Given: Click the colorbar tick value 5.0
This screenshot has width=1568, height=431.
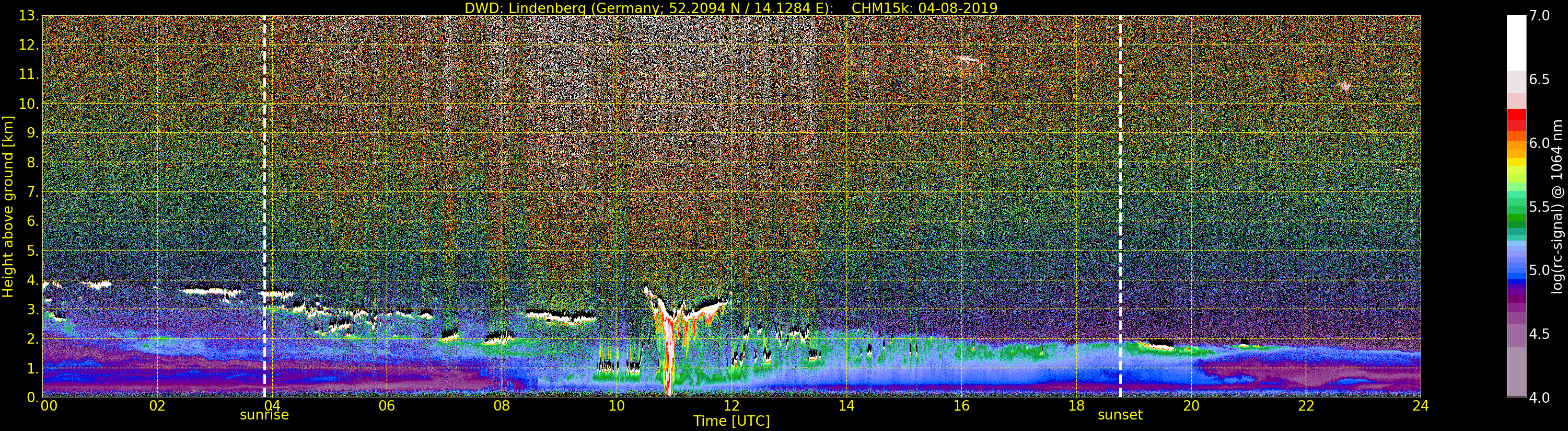Looking at the screenshot, I should coord(1539,270).
